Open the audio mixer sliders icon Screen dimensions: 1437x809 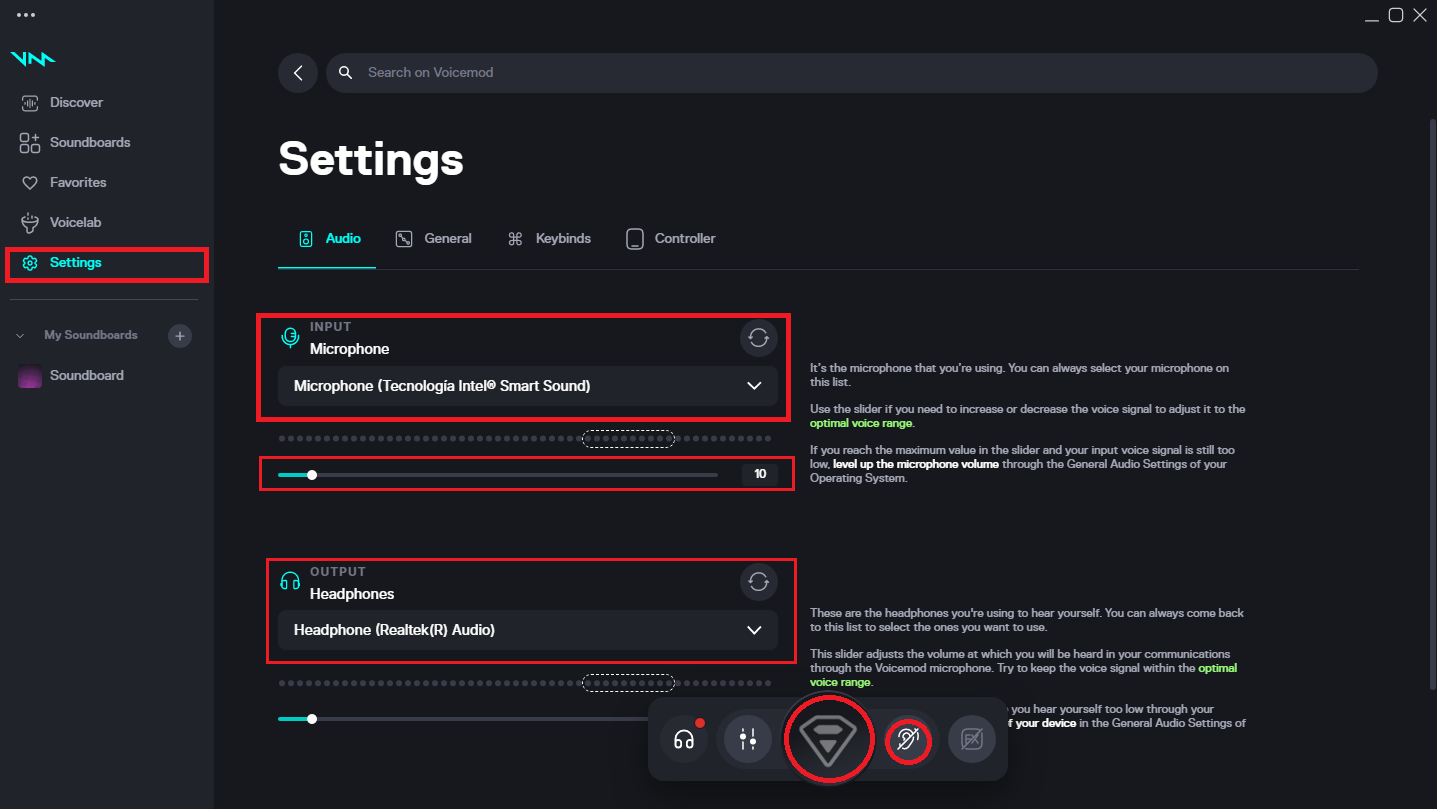[x=747, y=739]
